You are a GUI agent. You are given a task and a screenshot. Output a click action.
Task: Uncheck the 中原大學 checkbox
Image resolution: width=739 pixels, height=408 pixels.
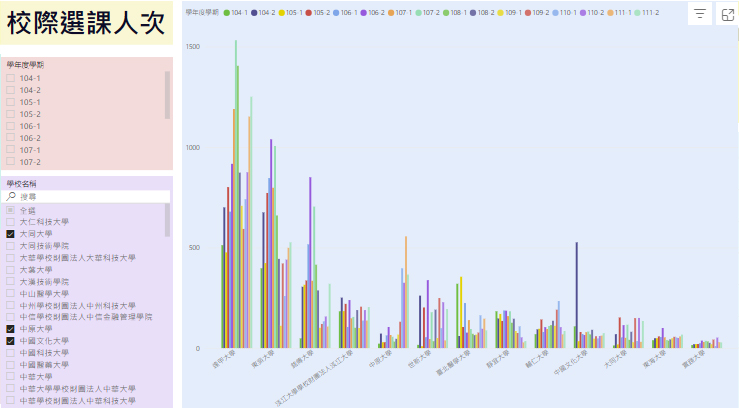pyautogui.click(x=11, y=329)
